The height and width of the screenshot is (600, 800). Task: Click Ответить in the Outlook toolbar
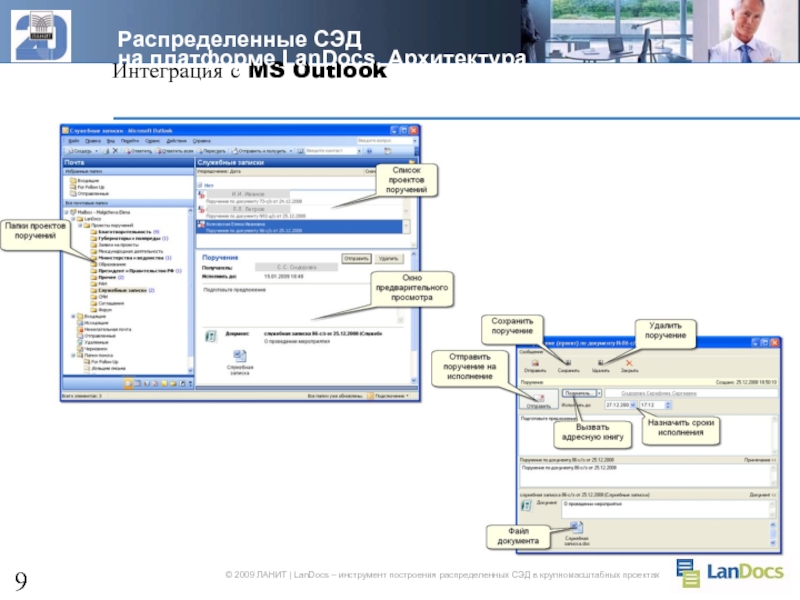coord(138,151)
